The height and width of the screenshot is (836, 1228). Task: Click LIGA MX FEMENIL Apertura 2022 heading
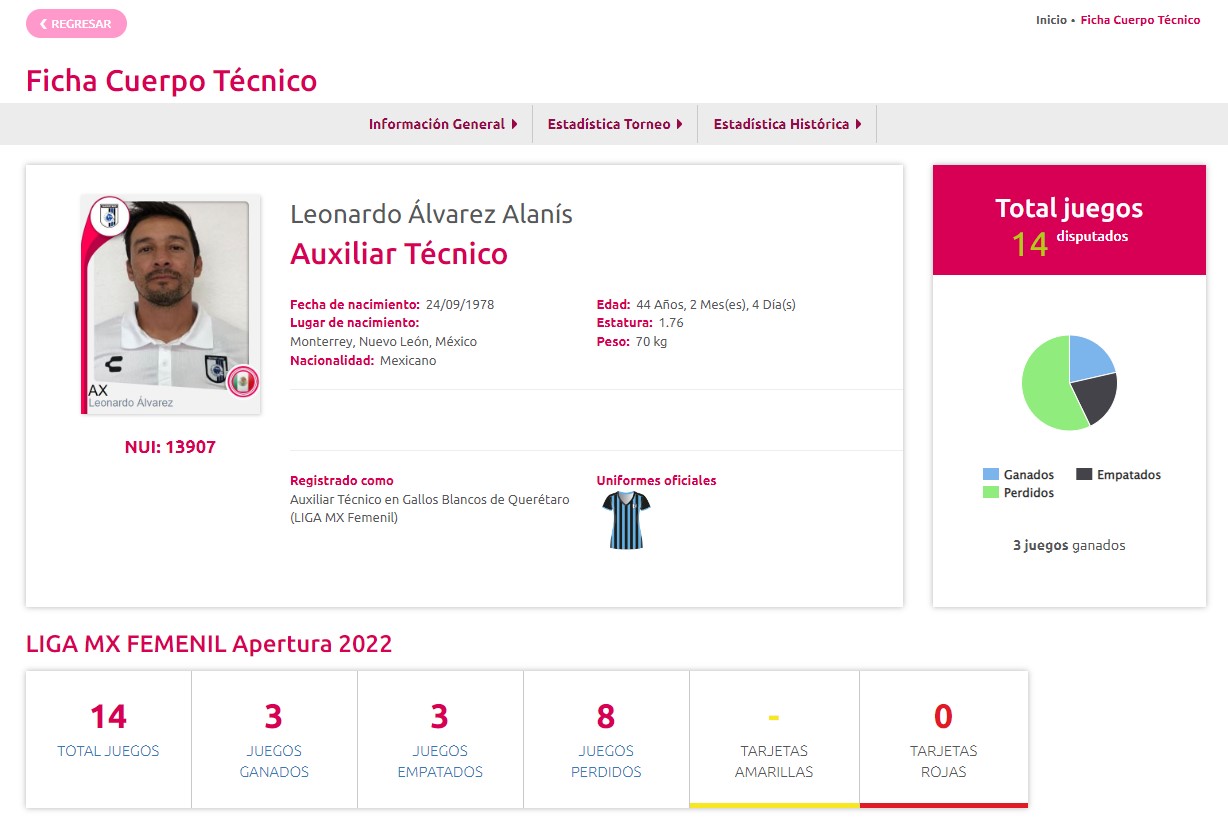pos(209,644)
